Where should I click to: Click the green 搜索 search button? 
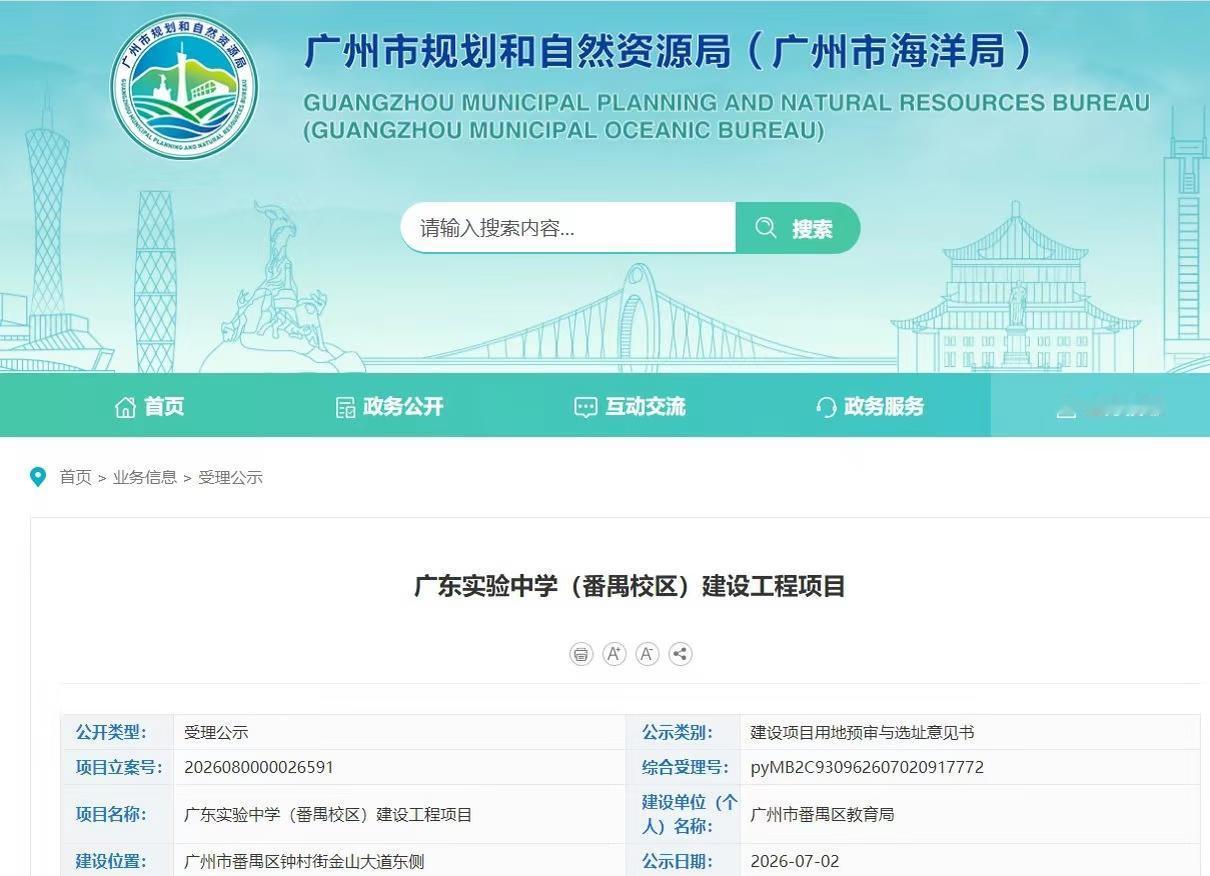coord(798,228)
